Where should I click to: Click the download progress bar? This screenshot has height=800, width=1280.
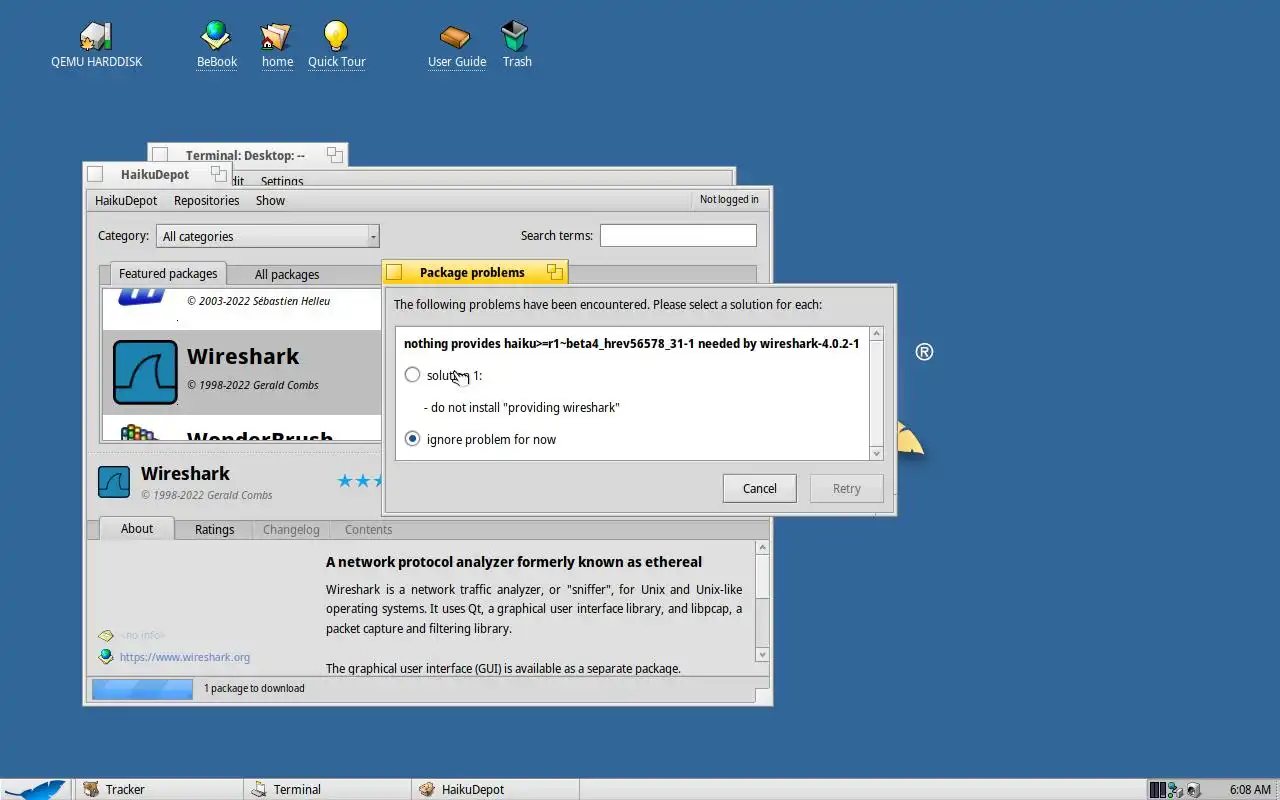tap(142, 688)
